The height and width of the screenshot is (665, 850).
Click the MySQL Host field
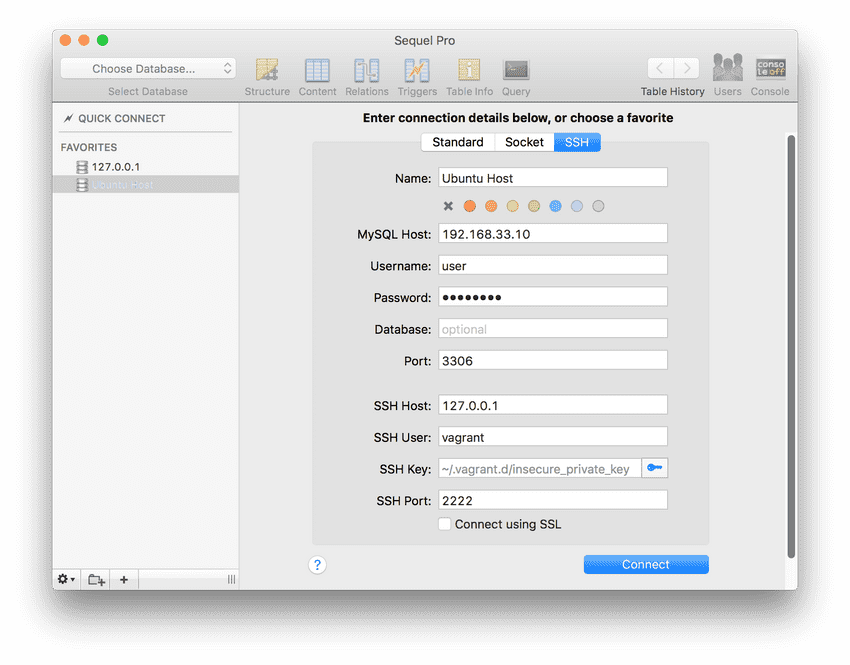(x=553, y=234)
